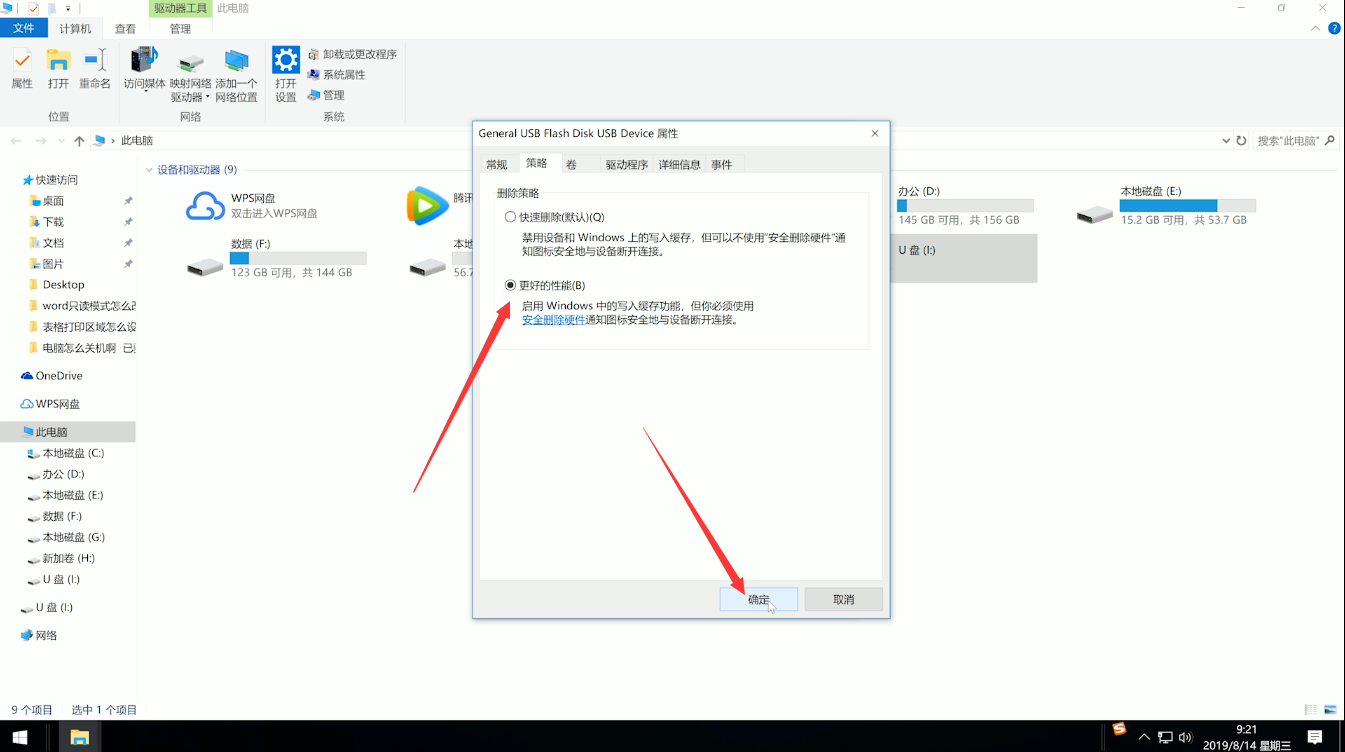Click the 安全删除硬件 link
Viewport: 1345px width, 752px height.
click(554, 320)
